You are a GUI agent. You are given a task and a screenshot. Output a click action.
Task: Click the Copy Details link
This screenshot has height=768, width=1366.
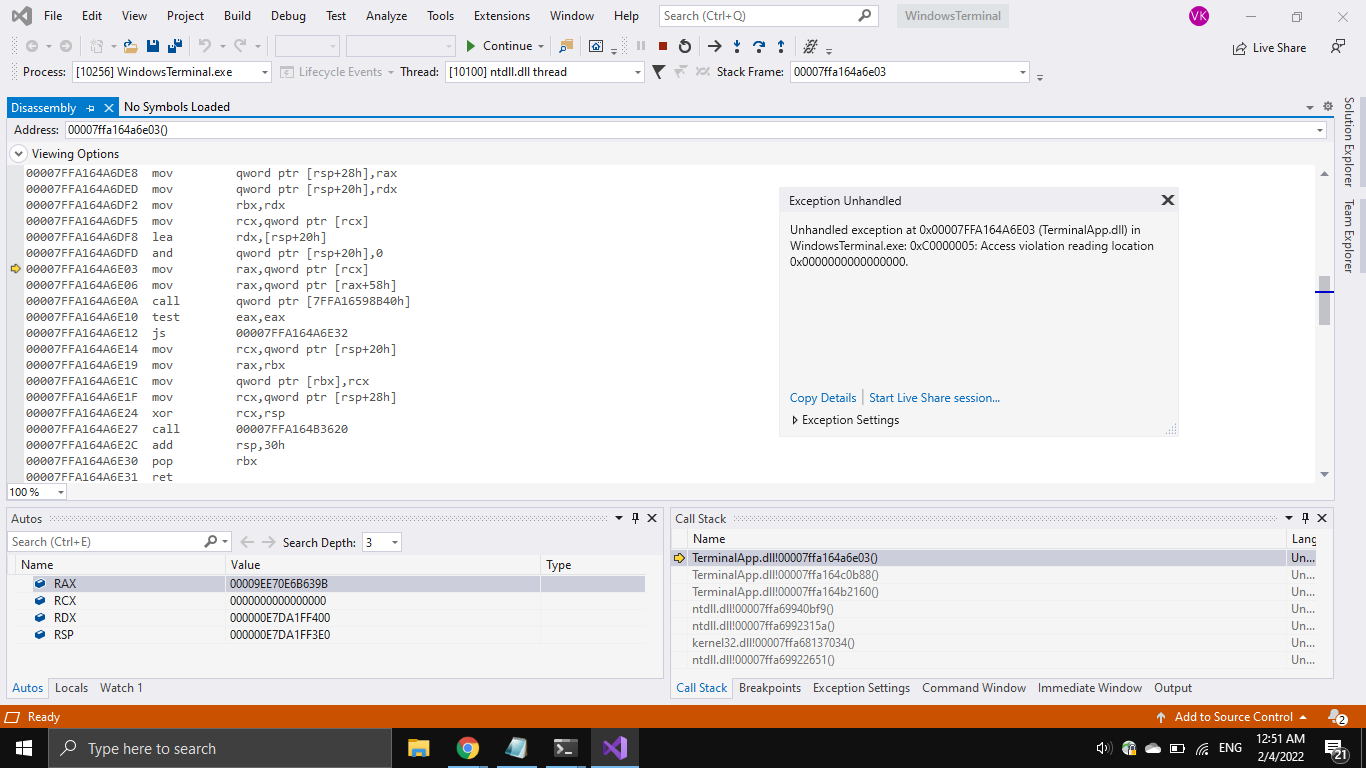click(x=823, y=398)
